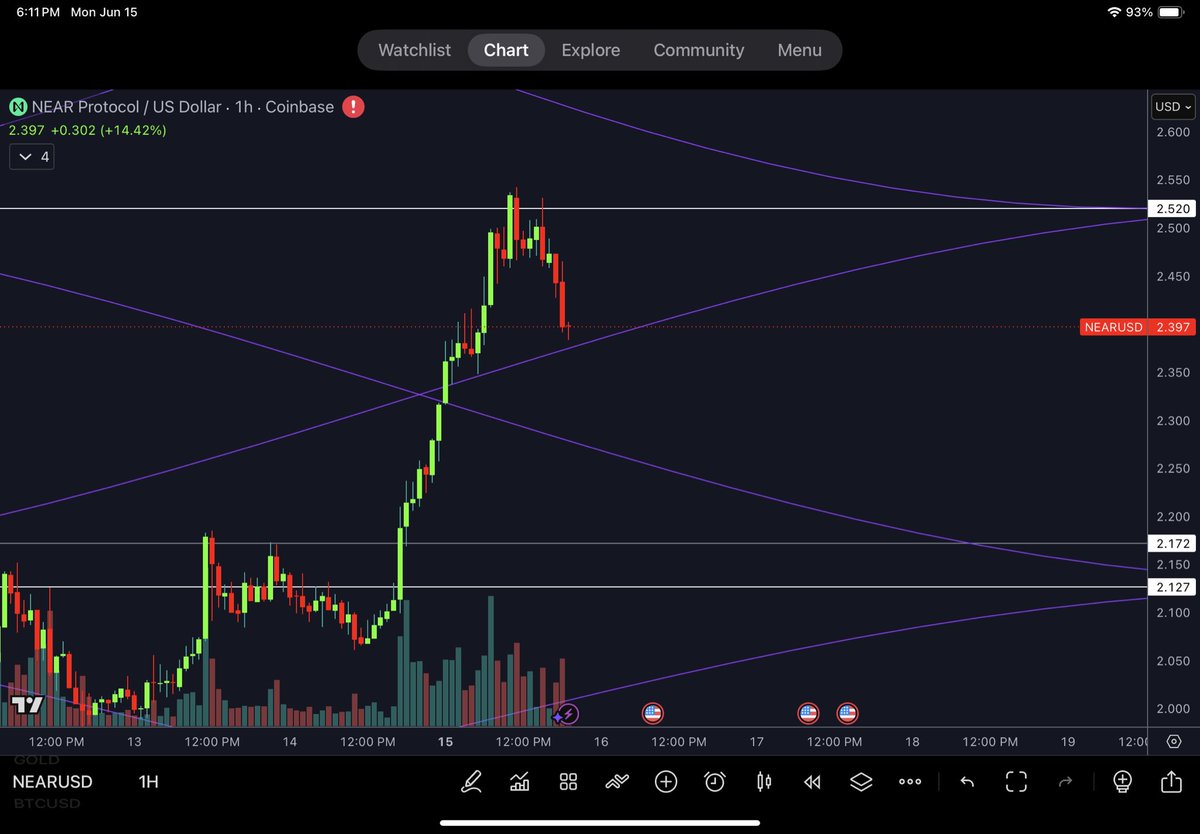Select the 2.172 horizontal line price label
The height and width of the screenshot is (834, 1200).
[x=1172, y=544]
